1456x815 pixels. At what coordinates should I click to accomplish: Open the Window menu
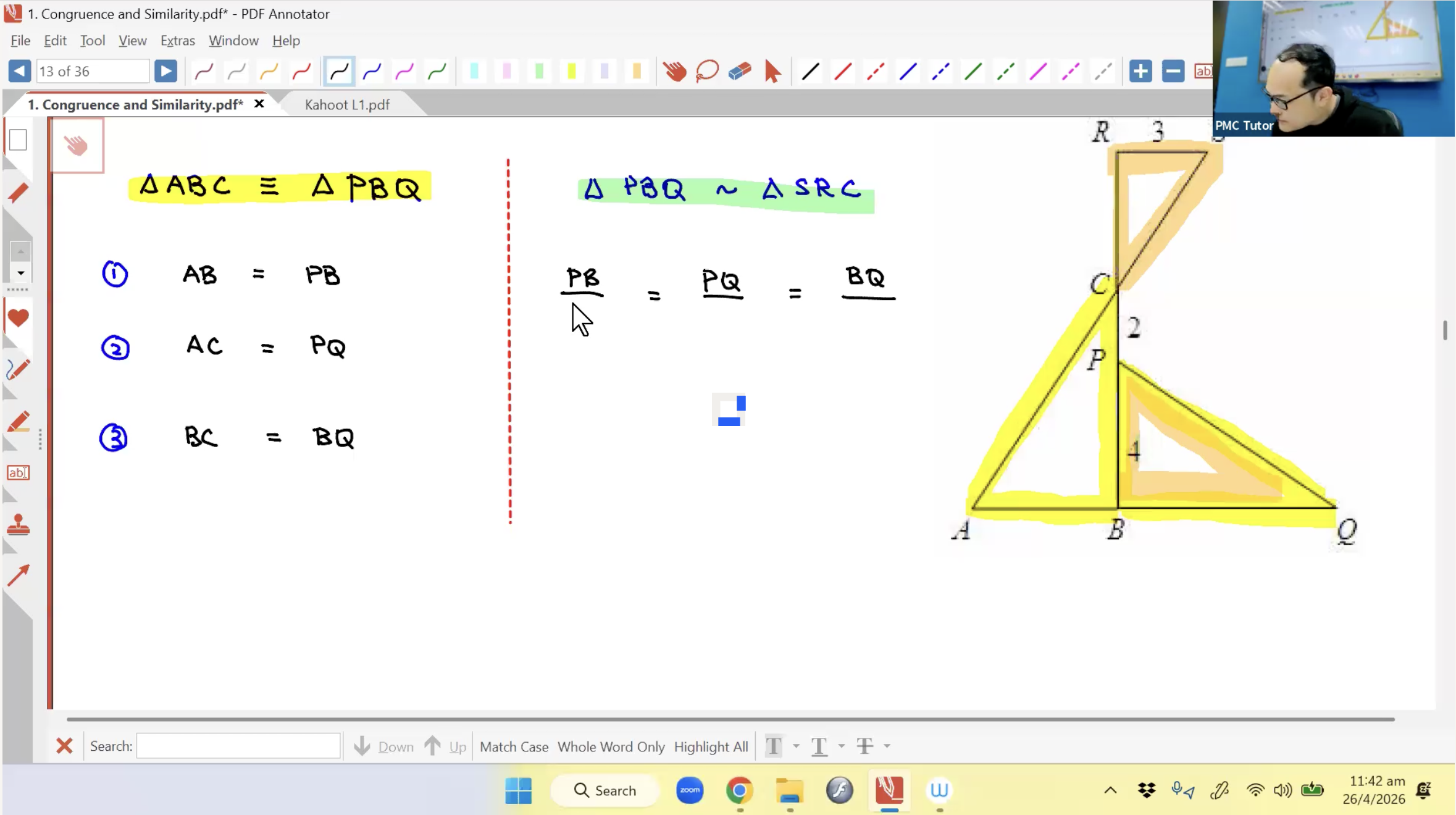point(233,41)
